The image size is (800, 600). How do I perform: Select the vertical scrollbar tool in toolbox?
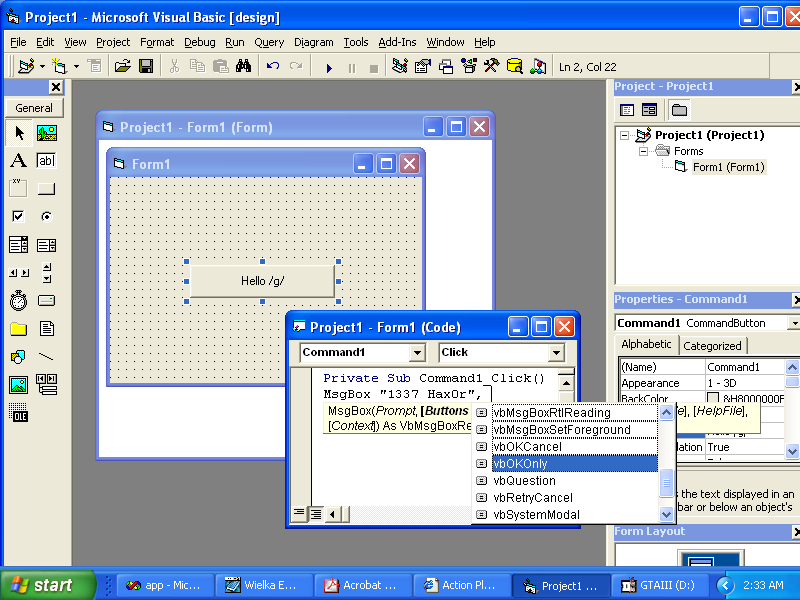click(46, 273)
